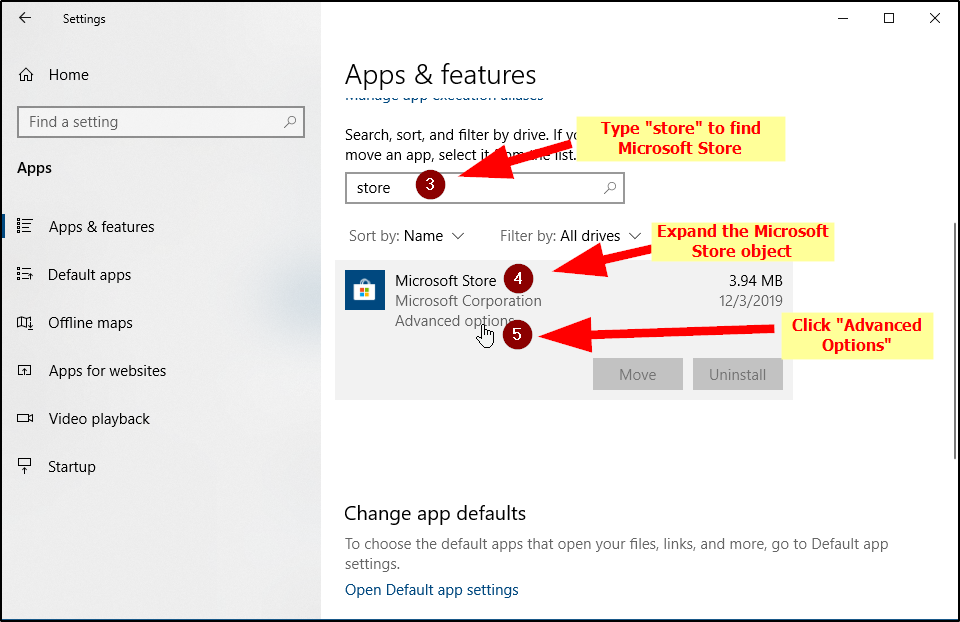Click the Change app defaults heading

coord(435,513)
